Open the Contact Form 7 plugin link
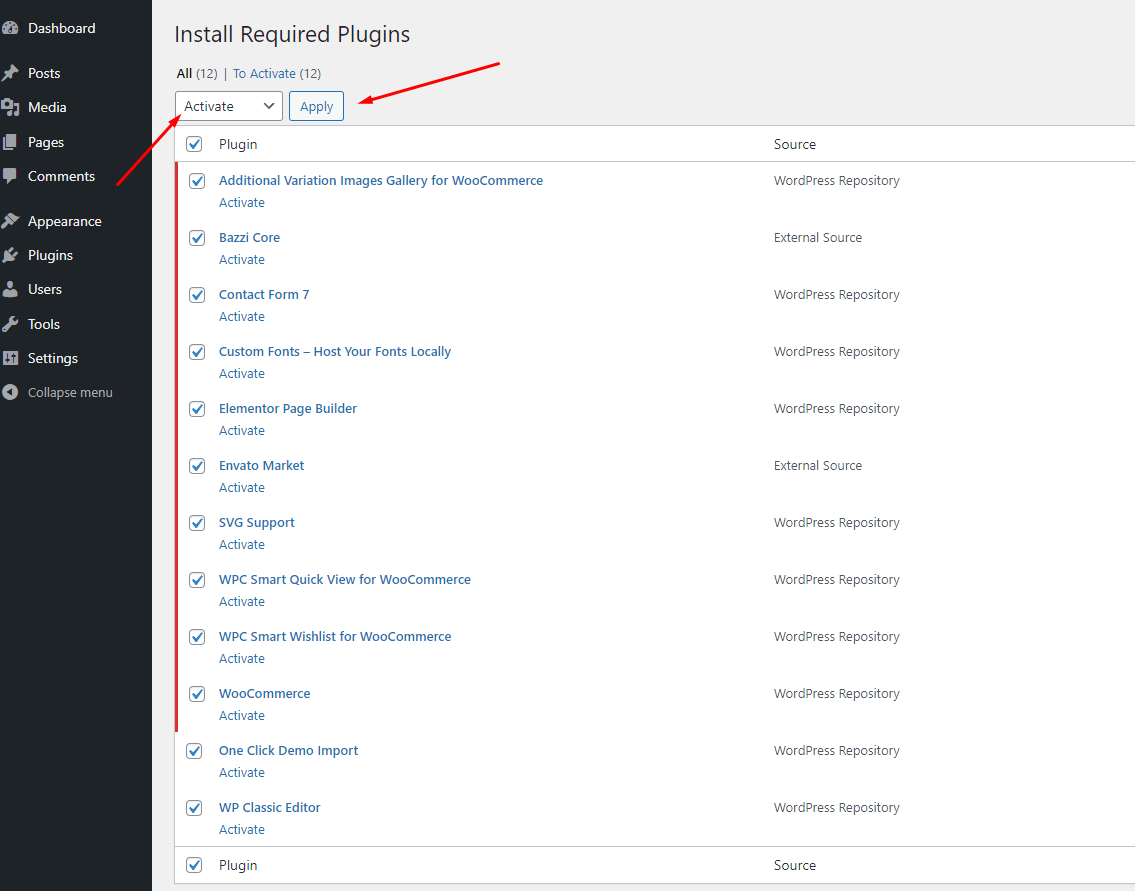The height and width of the screenshot is (891, 1135). 264,295
